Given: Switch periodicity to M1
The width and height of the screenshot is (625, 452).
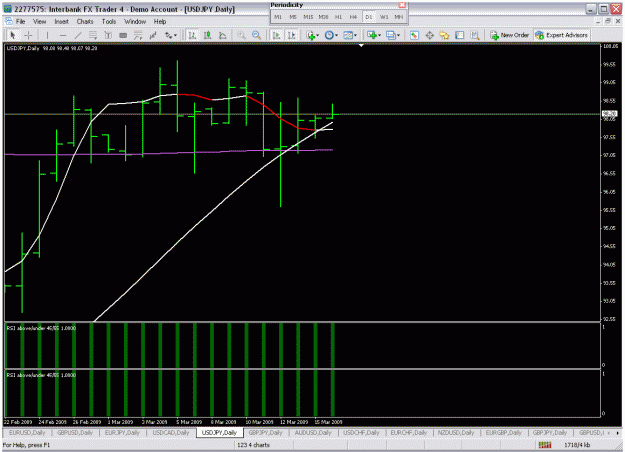Looking at the screenshot, I should click(278, 17).
